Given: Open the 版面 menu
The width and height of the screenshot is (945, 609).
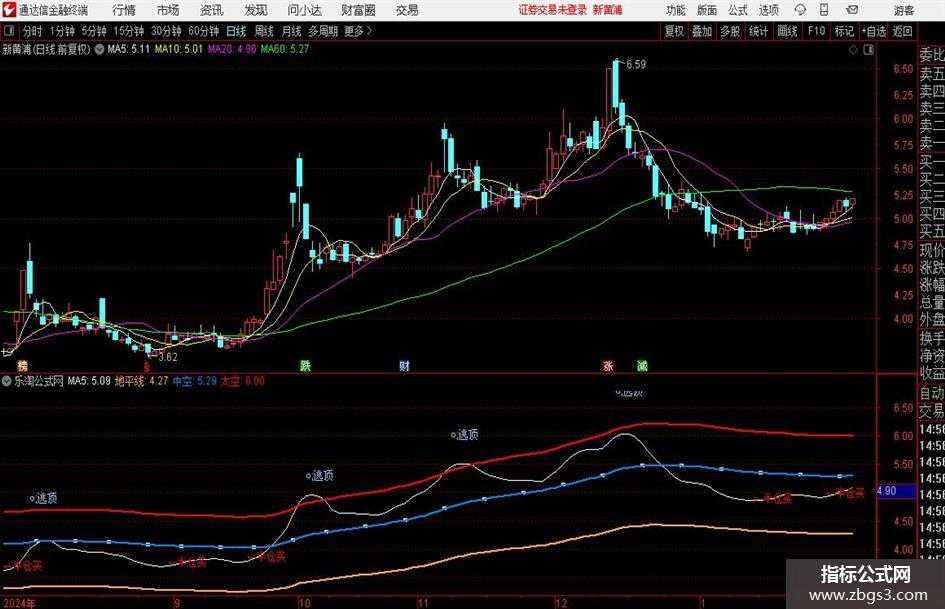Looking at the screenshot, I should click(x=707, y=10).
